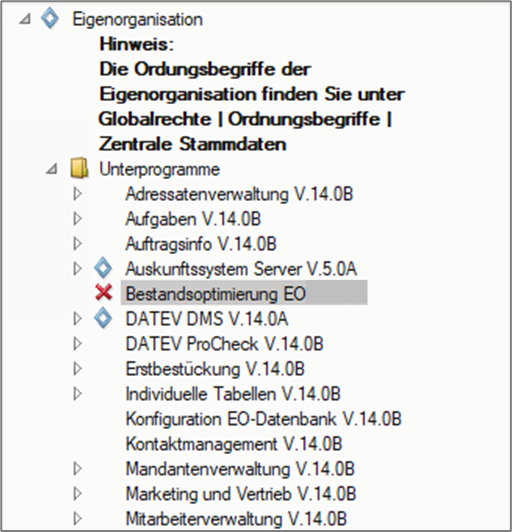
Task: Collapse the Unterprogramme folder
Action: click(x=52, y=169)
